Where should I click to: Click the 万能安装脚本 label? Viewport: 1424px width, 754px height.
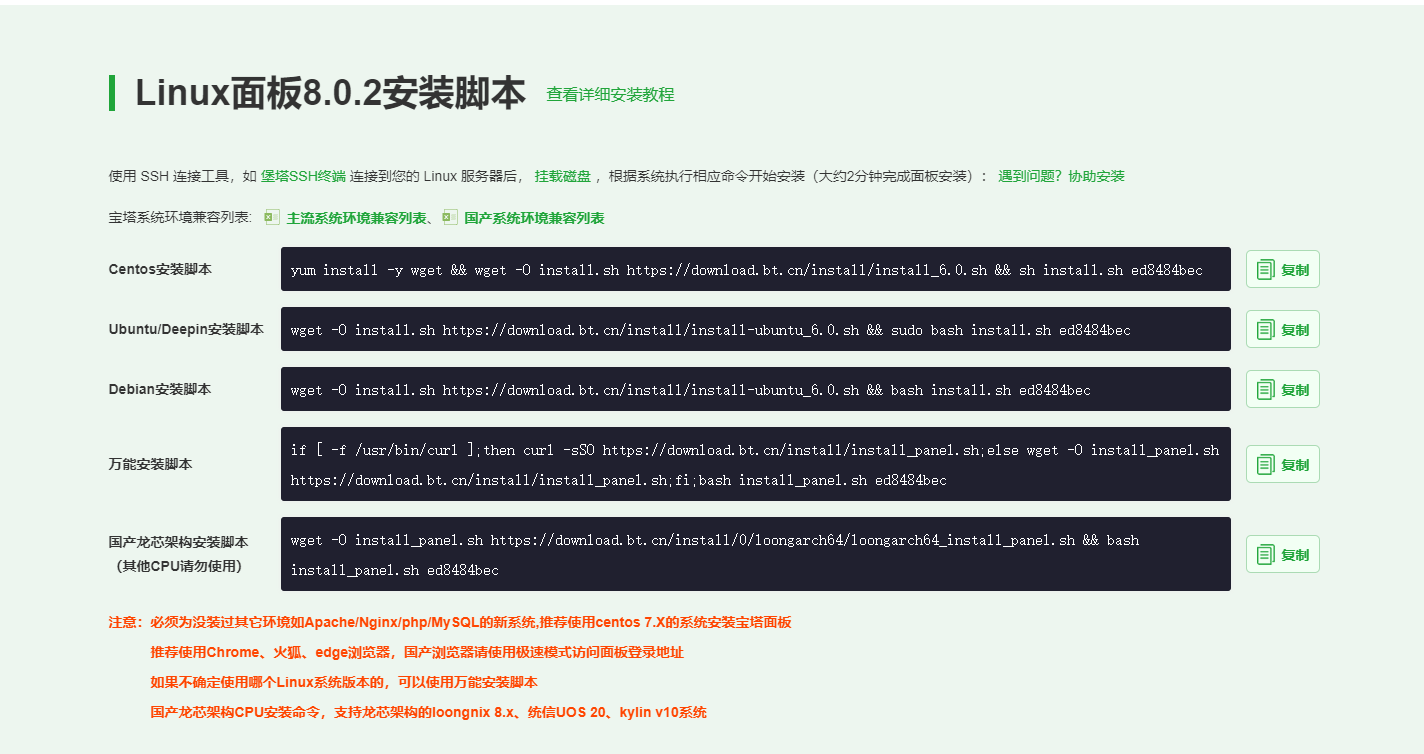(x=150, y=464)
